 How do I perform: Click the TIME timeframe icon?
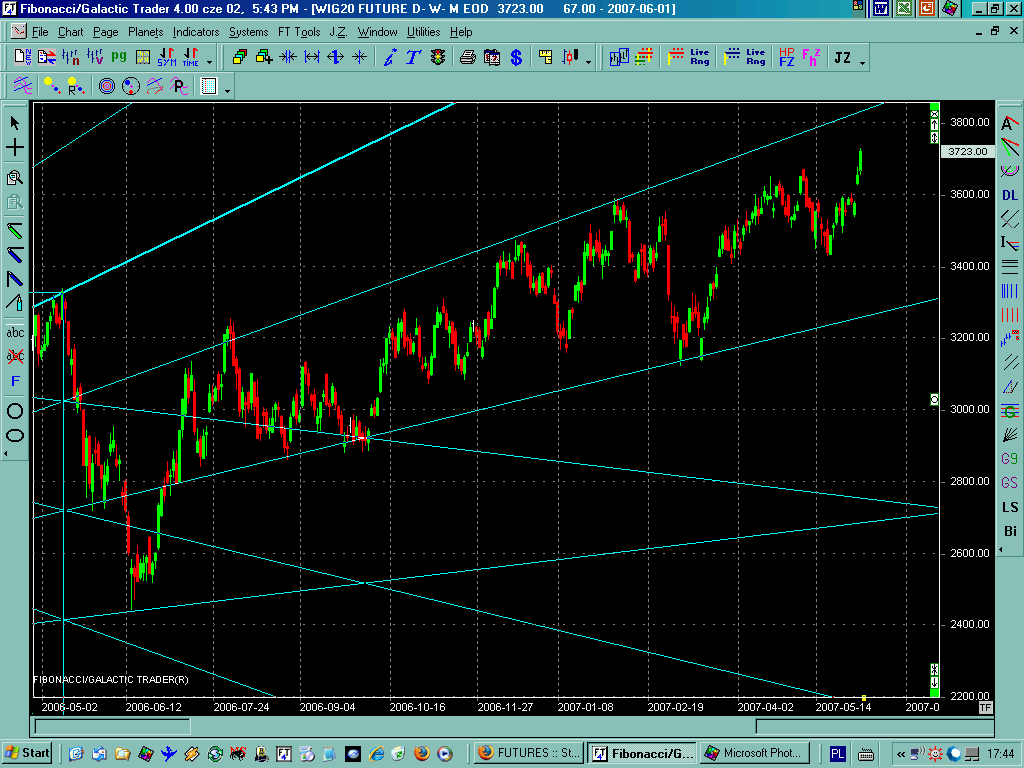[189, 58]
